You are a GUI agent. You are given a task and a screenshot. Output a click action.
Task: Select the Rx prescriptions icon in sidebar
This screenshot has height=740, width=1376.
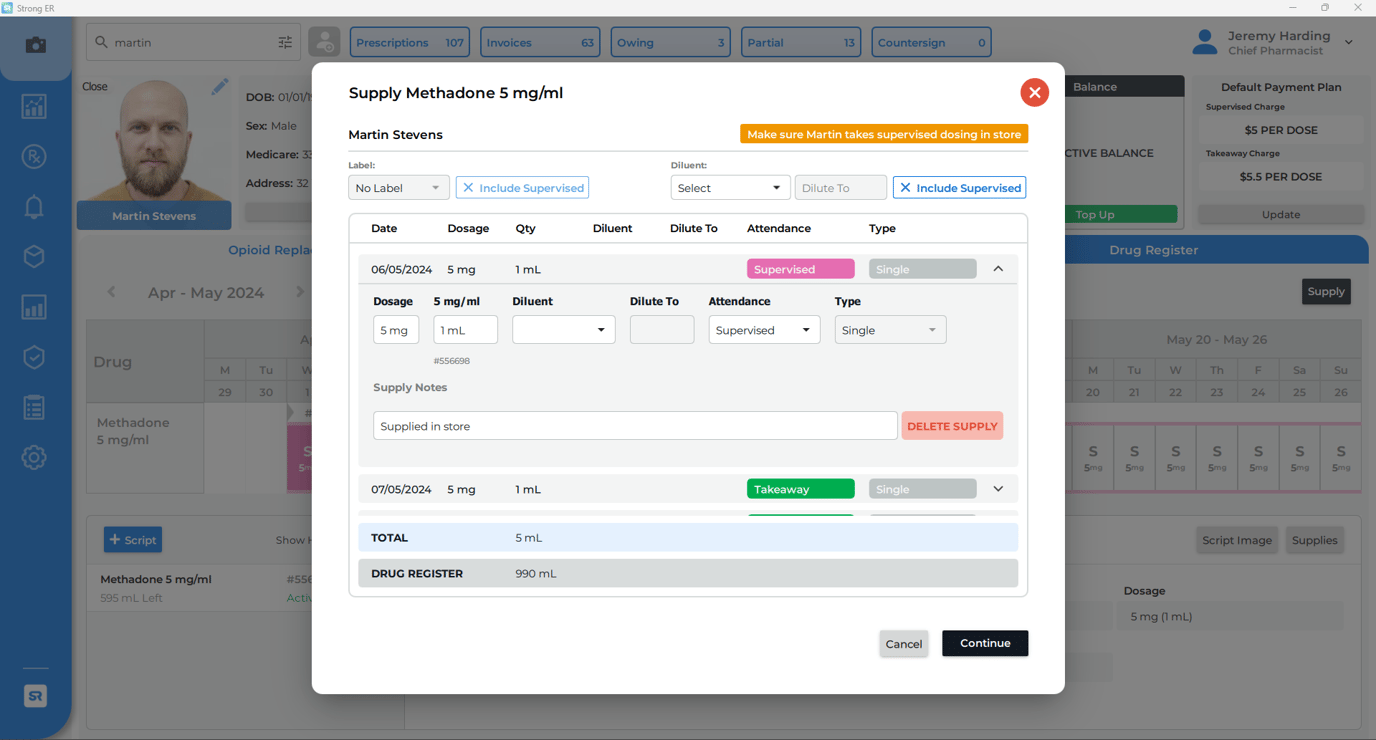(x=34, y=156)
